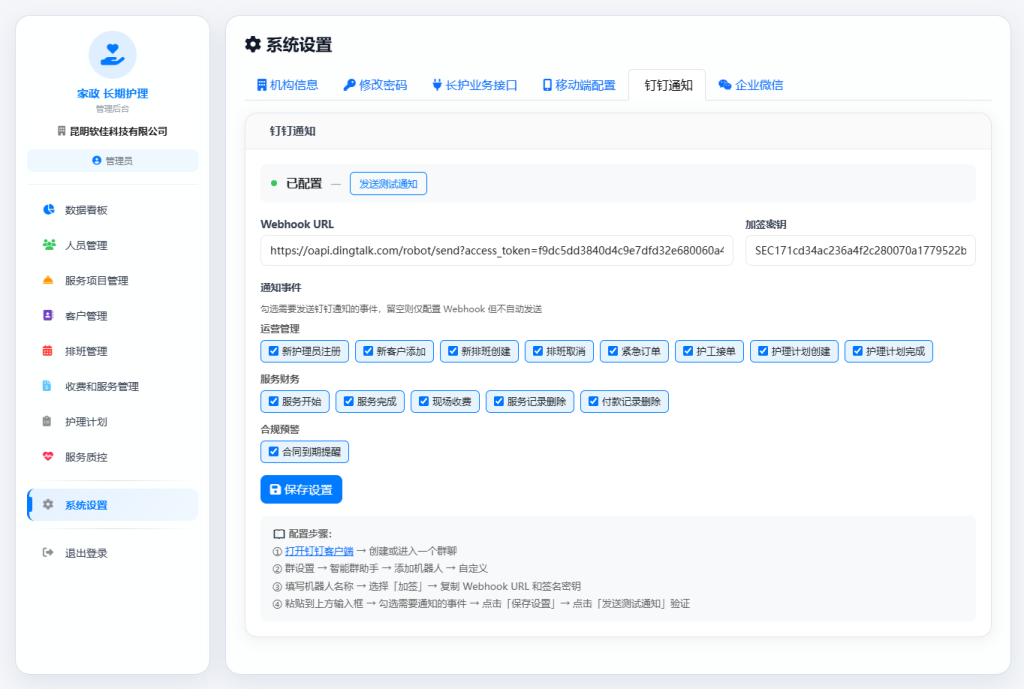
Task: Click the Webhook URL input field
Action: coord(497,251)
